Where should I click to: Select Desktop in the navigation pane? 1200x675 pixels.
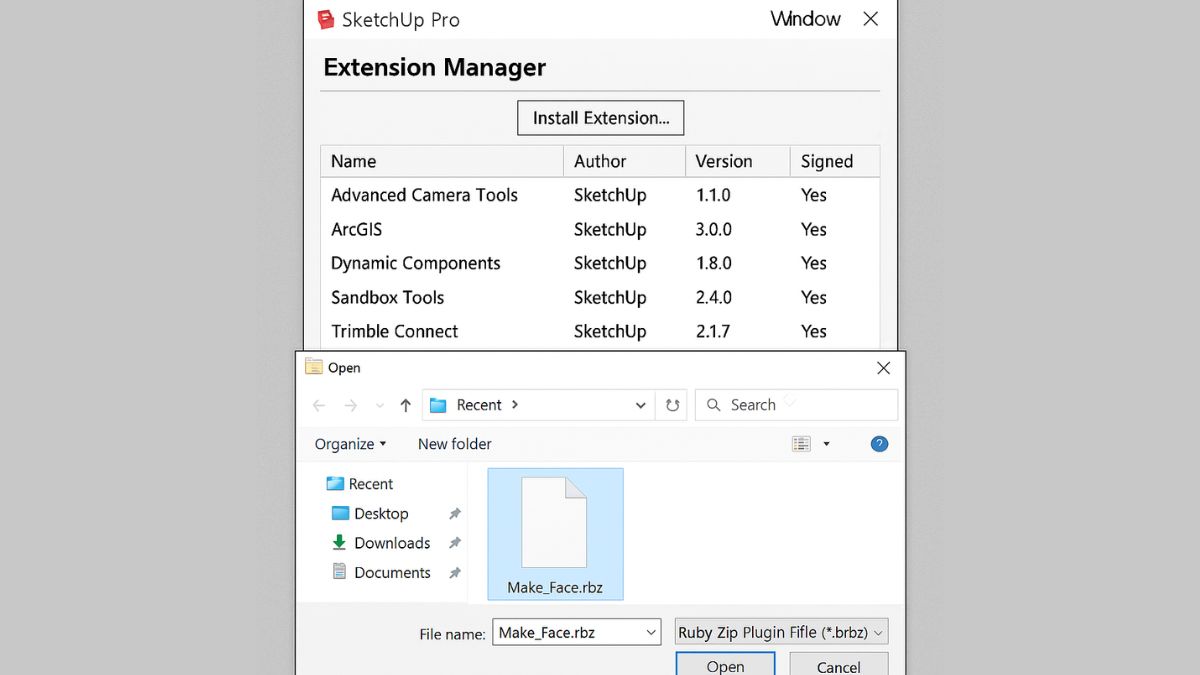point(370,514)
